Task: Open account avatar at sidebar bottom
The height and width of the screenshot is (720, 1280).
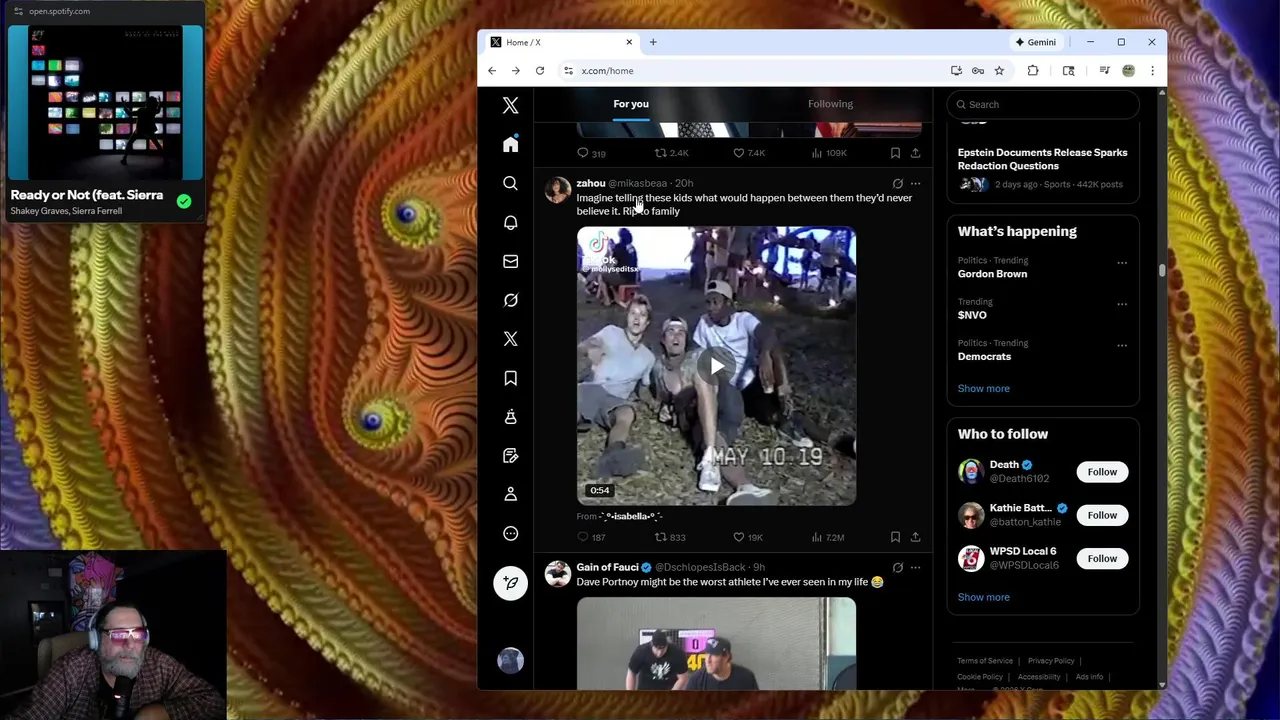Action: [x=510, y=660]
